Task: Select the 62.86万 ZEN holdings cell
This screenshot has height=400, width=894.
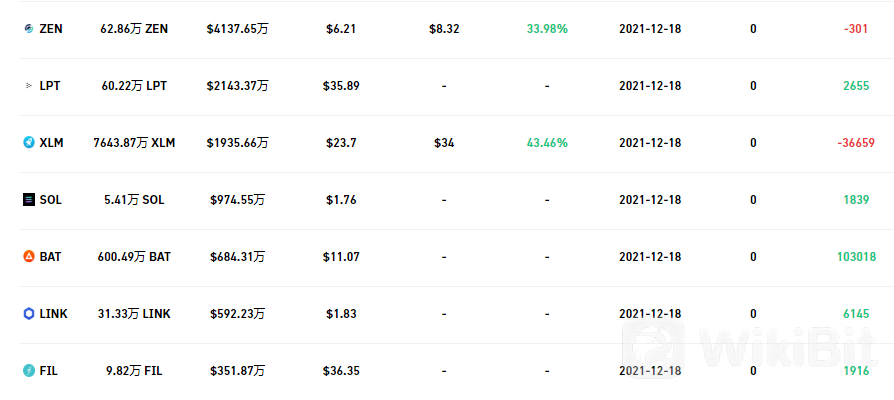Action: tap(134, 28)
